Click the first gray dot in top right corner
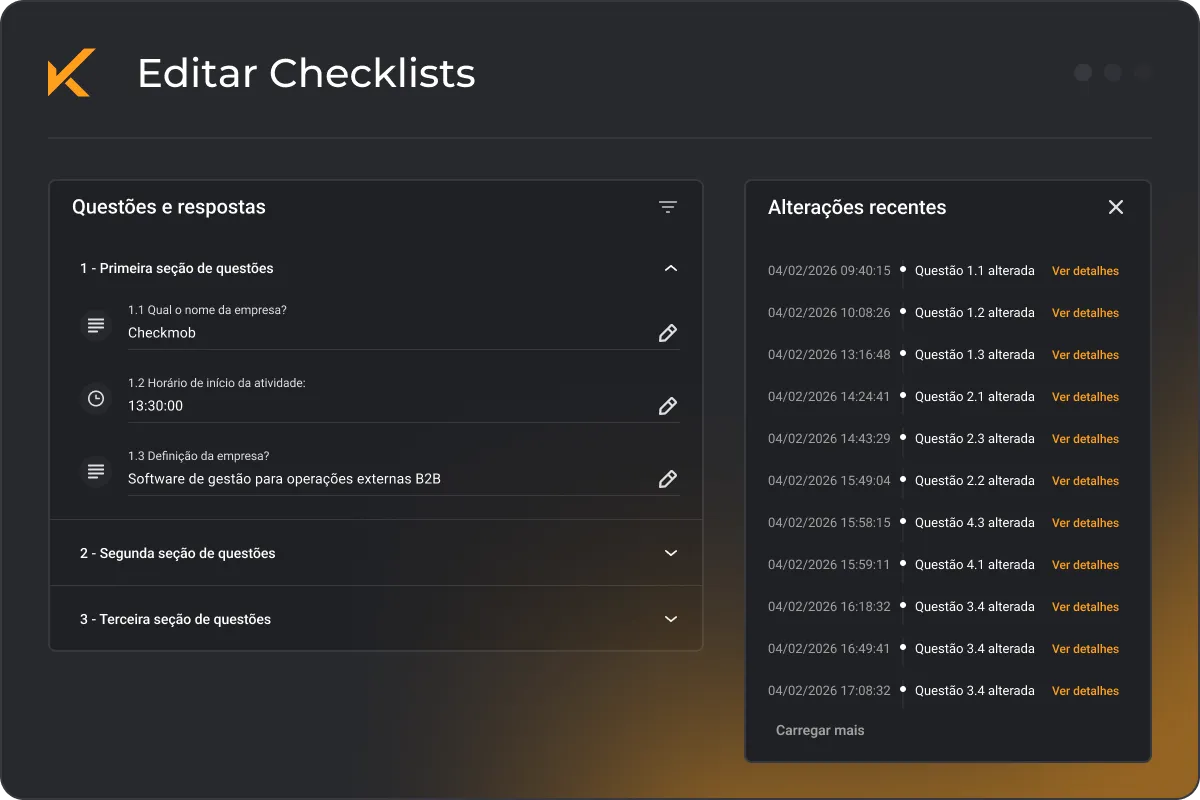1200x800 pixels. pyautogui.click(x=1083, y=72)
